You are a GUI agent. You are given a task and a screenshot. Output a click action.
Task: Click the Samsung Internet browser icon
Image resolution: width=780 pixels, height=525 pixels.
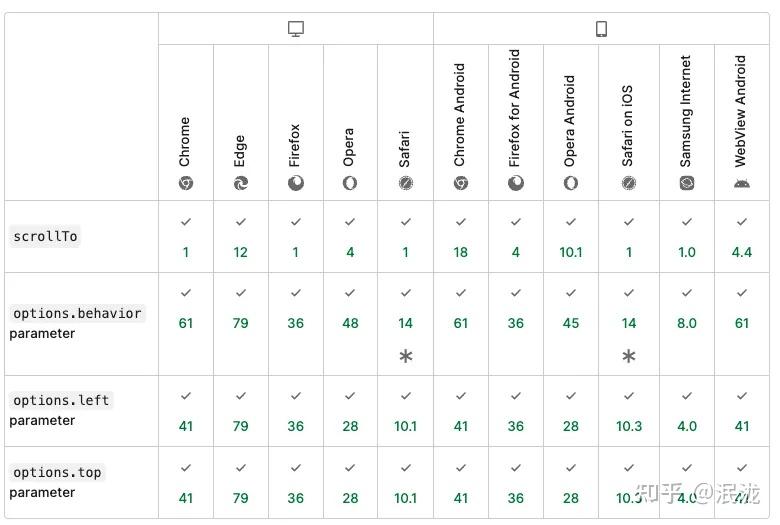pos(687,183)
